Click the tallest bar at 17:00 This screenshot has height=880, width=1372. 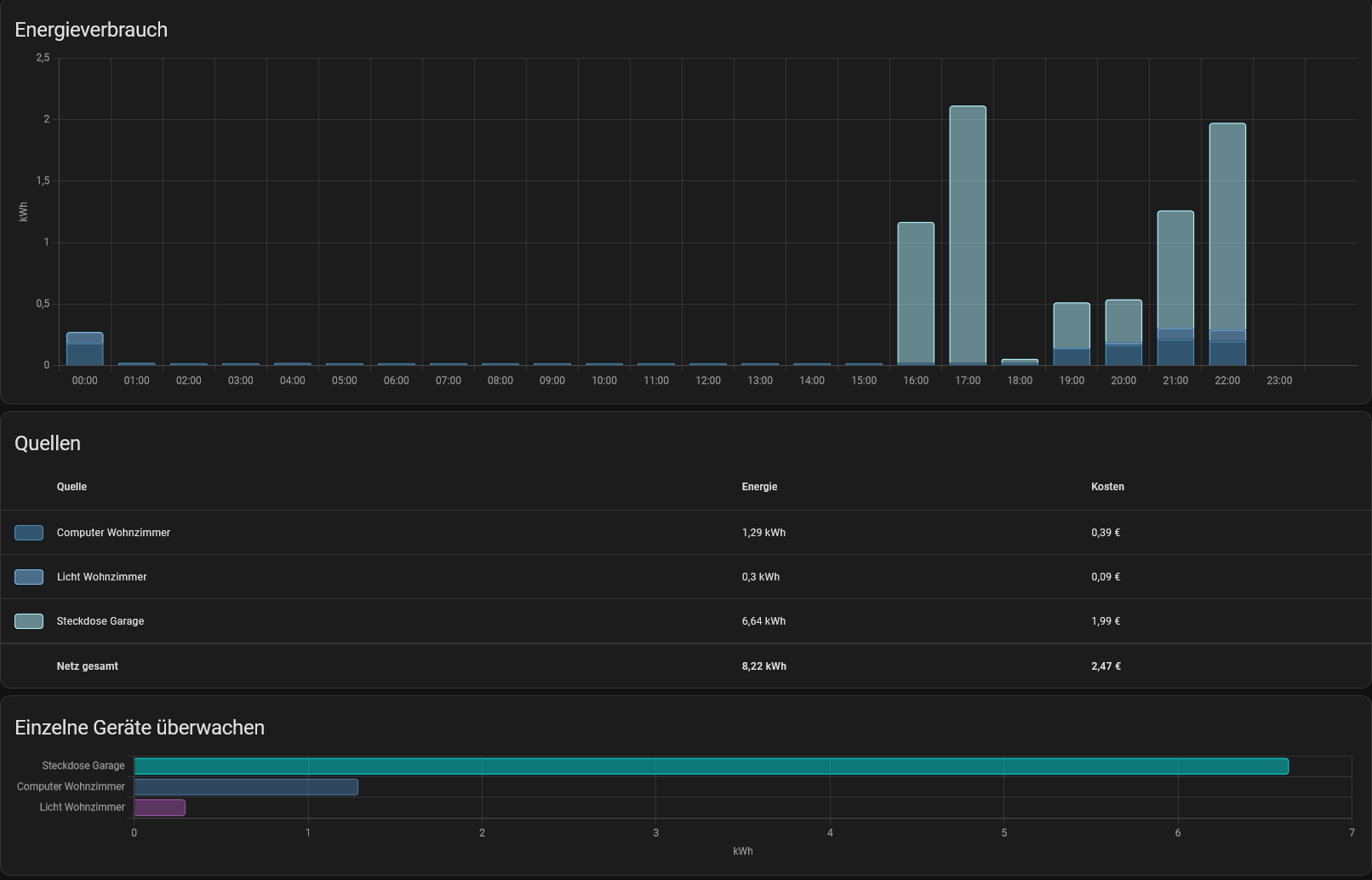click(968, 235)
